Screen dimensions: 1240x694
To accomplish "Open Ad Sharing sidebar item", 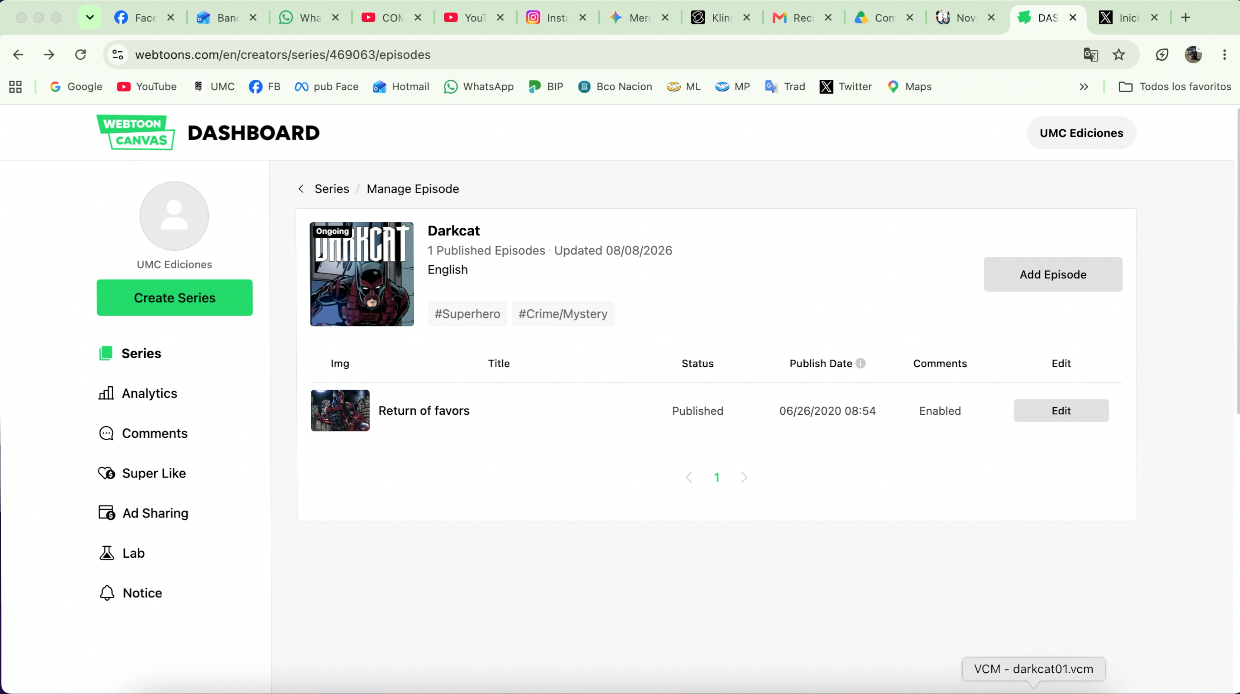I will click(x=155, y=513).
